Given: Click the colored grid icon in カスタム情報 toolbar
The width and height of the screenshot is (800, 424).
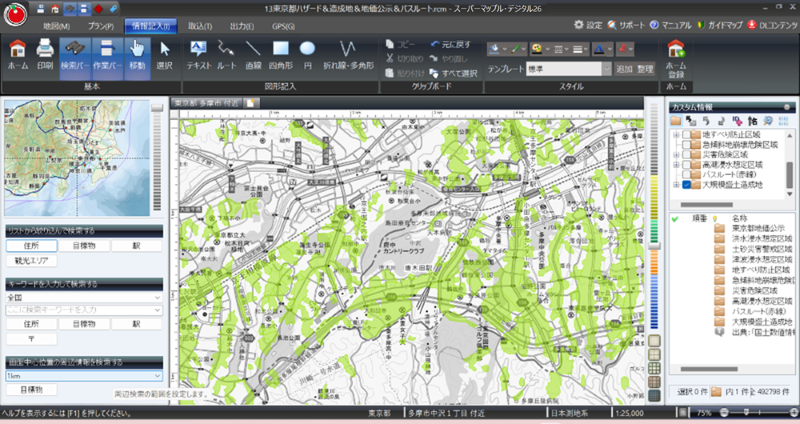Looking at the screenshot, I should (783, 121).
